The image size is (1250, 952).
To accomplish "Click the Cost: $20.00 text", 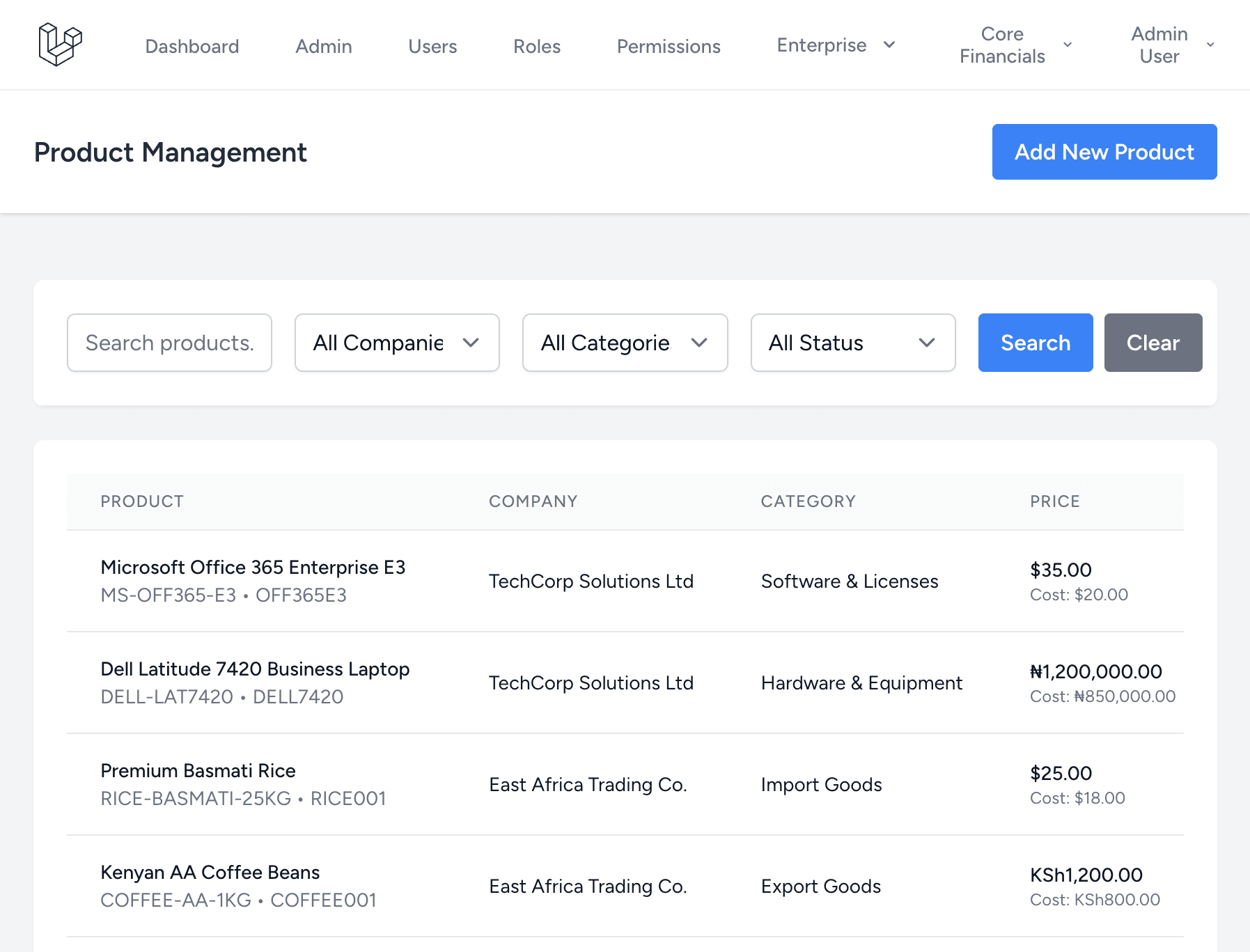I will tap(1079, 595).
